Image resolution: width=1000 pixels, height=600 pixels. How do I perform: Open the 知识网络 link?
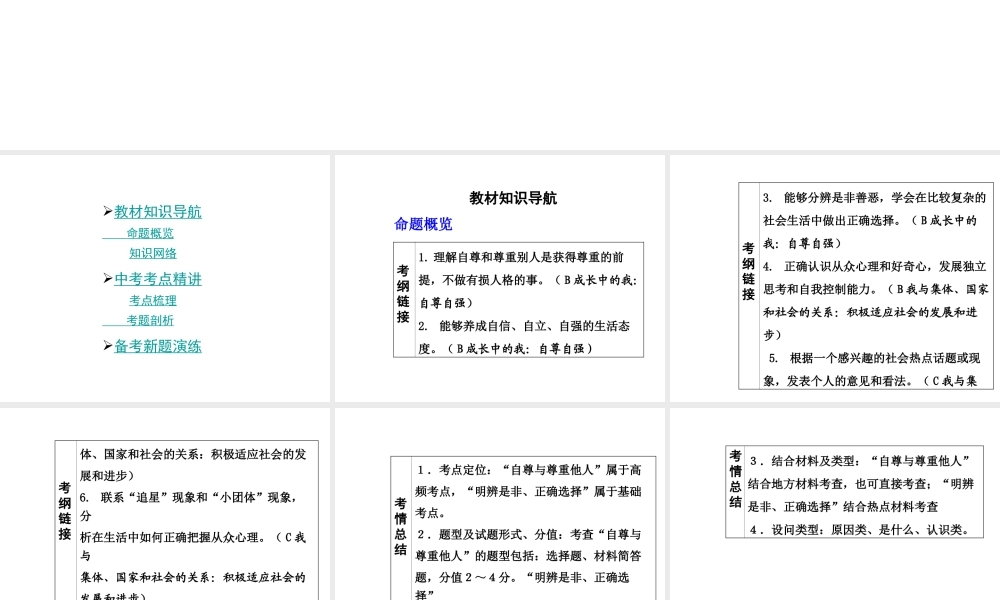click(x=152, y=253)
